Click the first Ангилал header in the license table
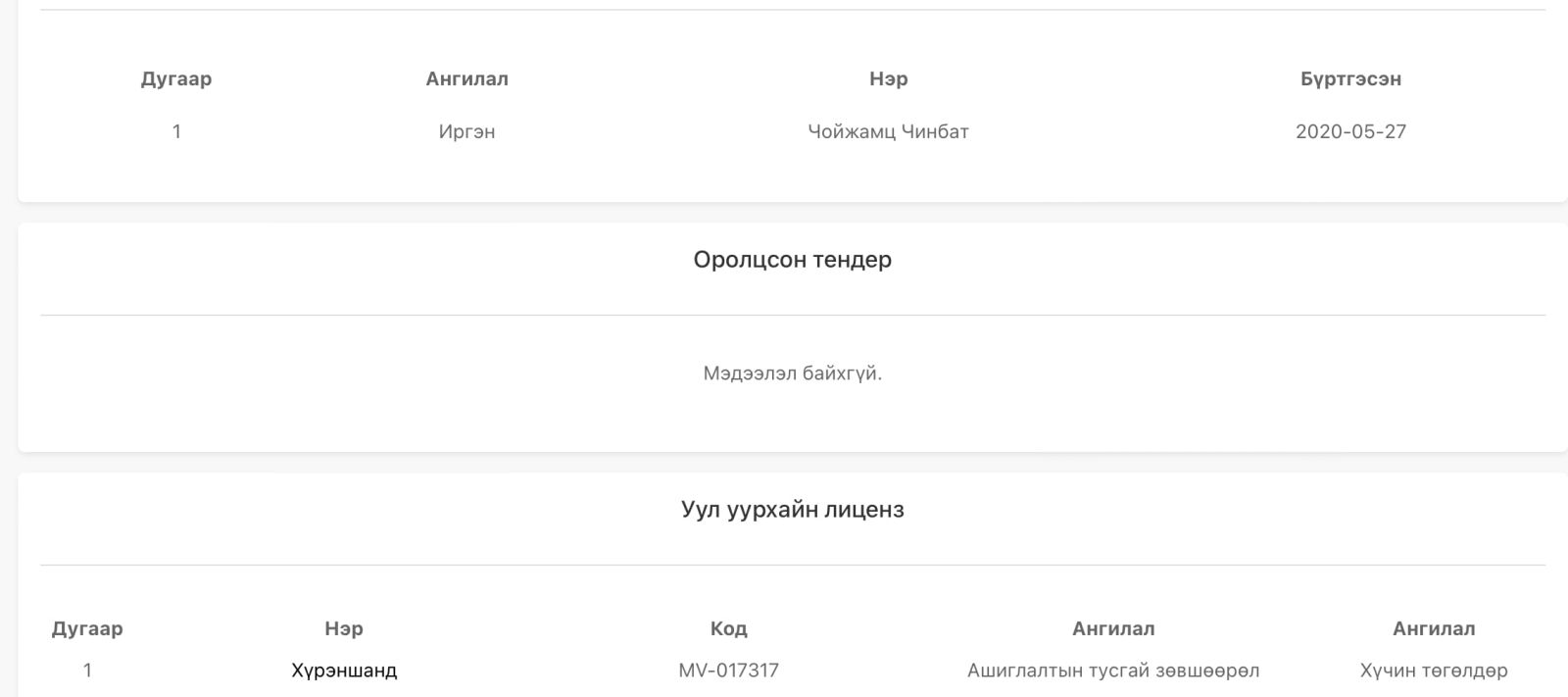Image resolution: width=1568 pixels, height=697 pixels. pyautogui.click(x=1113, y=628)
